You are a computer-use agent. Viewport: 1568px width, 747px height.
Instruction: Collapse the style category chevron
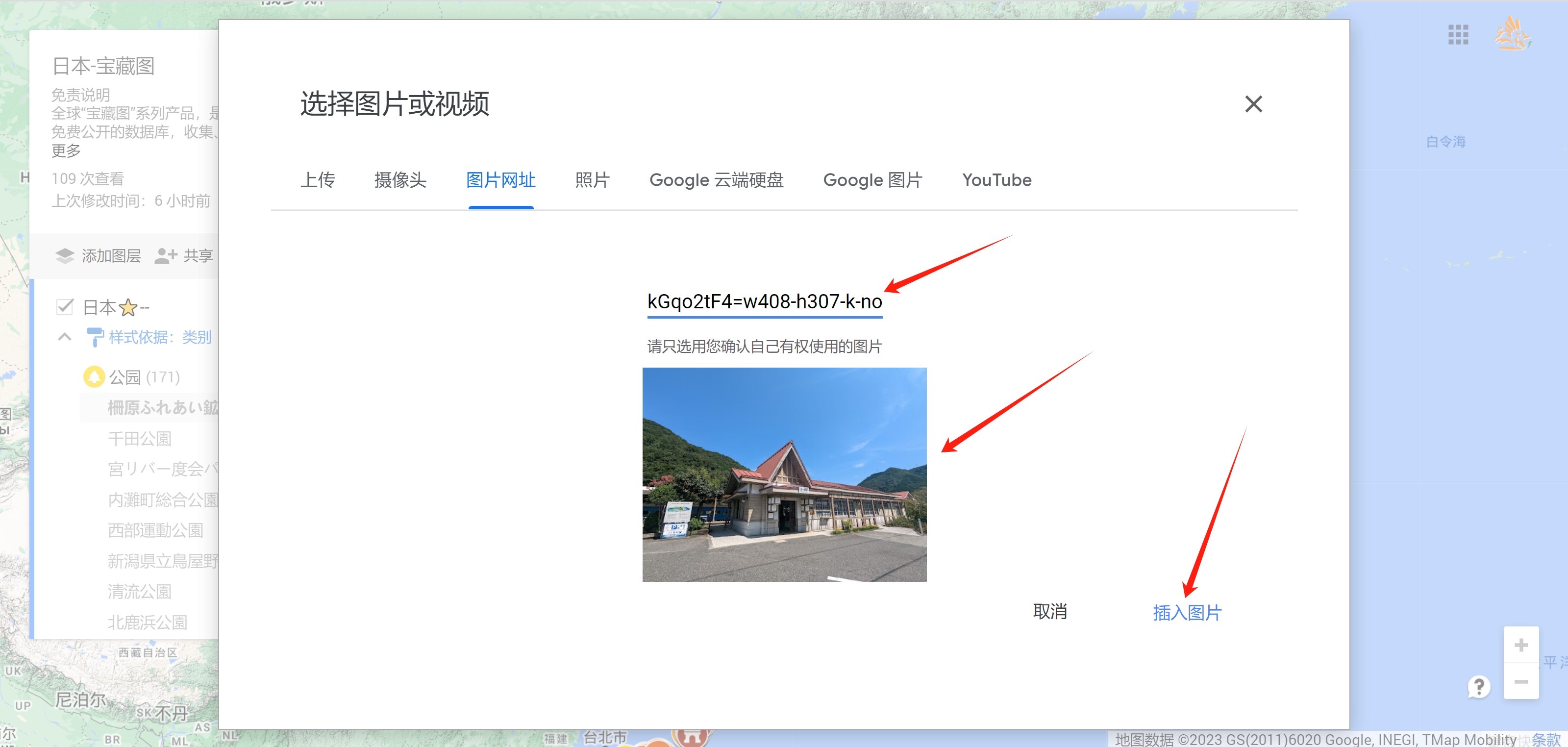[65, 337]
